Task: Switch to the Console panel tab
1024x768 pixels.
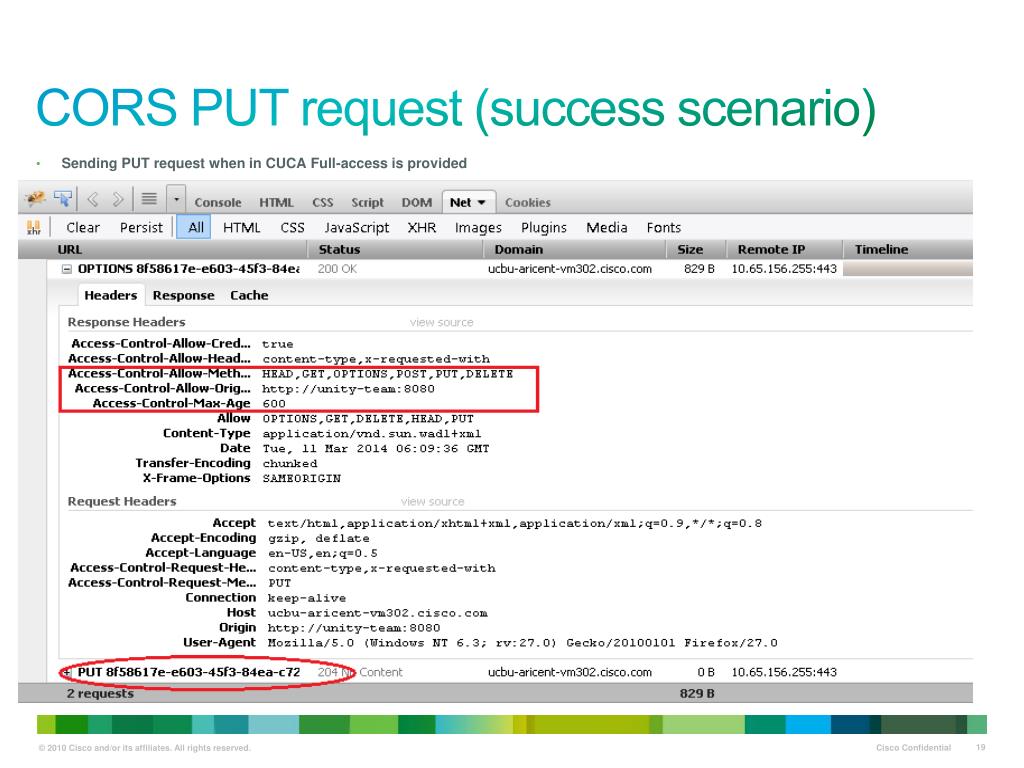Action: point(218,202)
